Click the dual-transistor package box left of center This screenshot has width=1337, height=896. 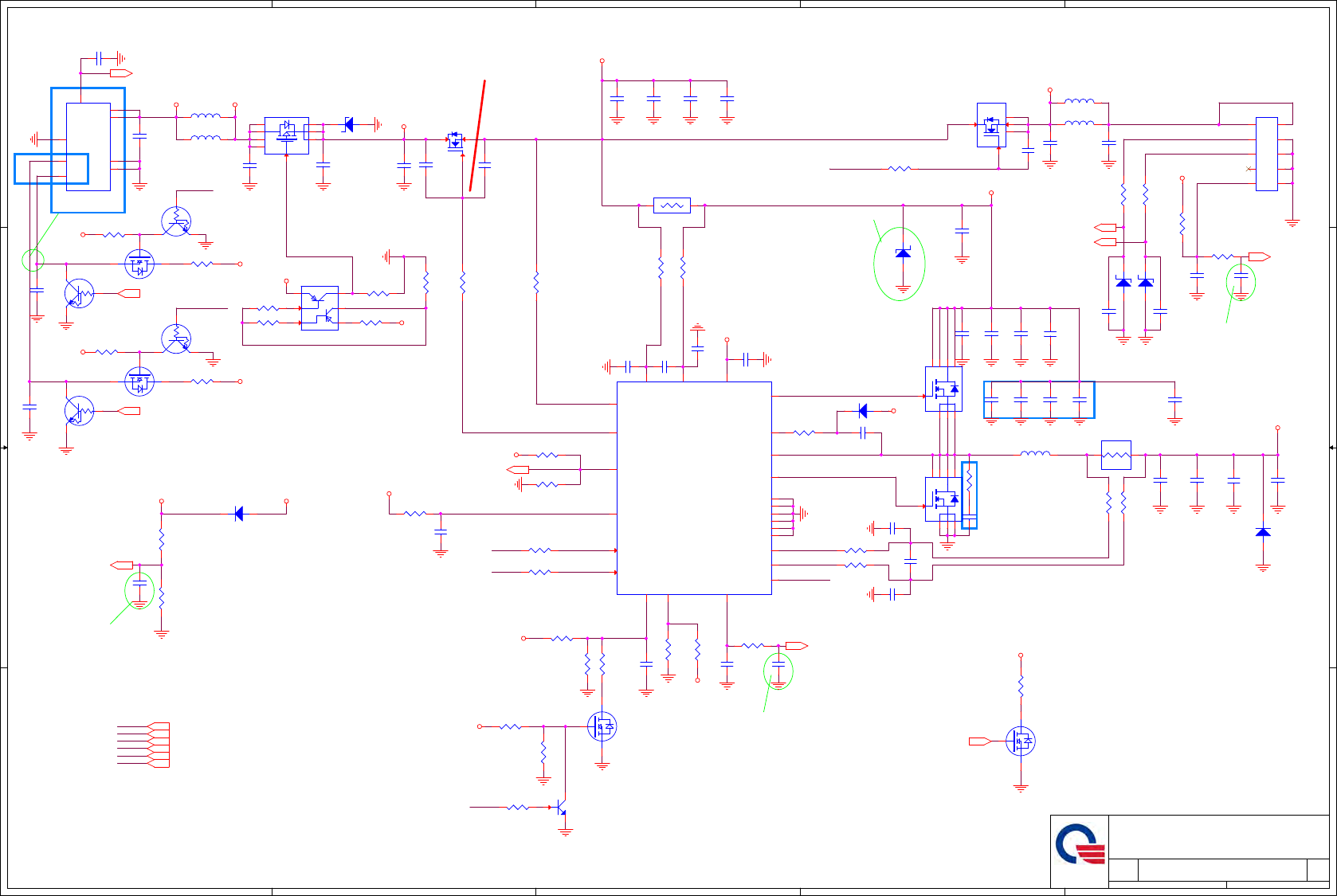320,307
